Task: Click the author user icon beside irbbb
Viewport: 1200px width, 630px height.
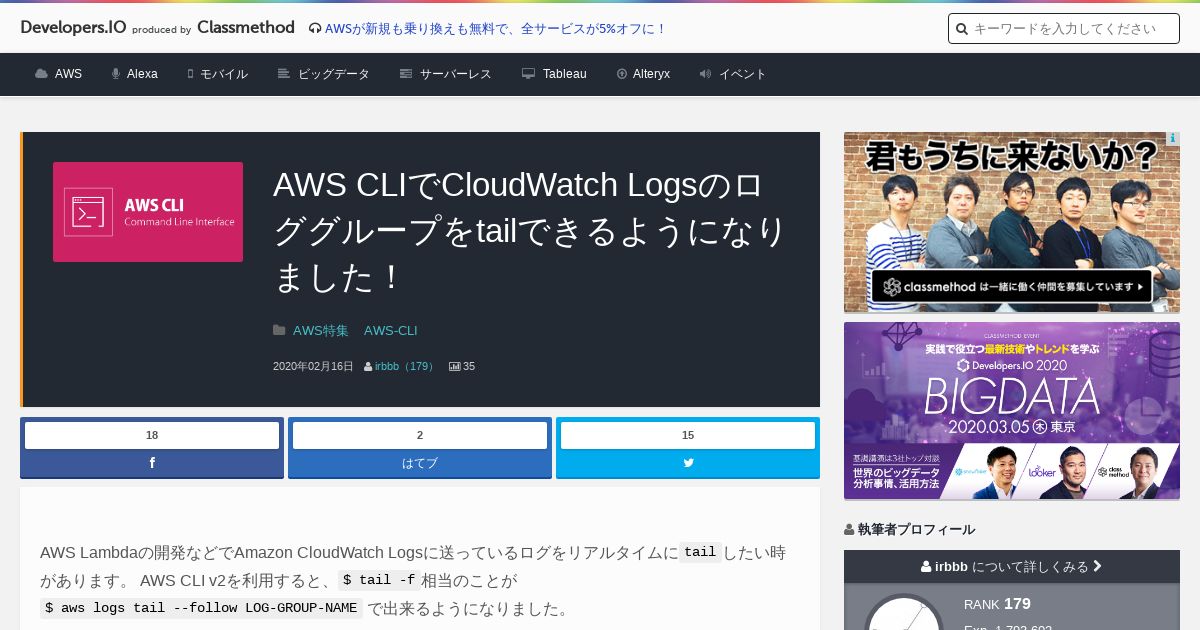Action: 368,367
